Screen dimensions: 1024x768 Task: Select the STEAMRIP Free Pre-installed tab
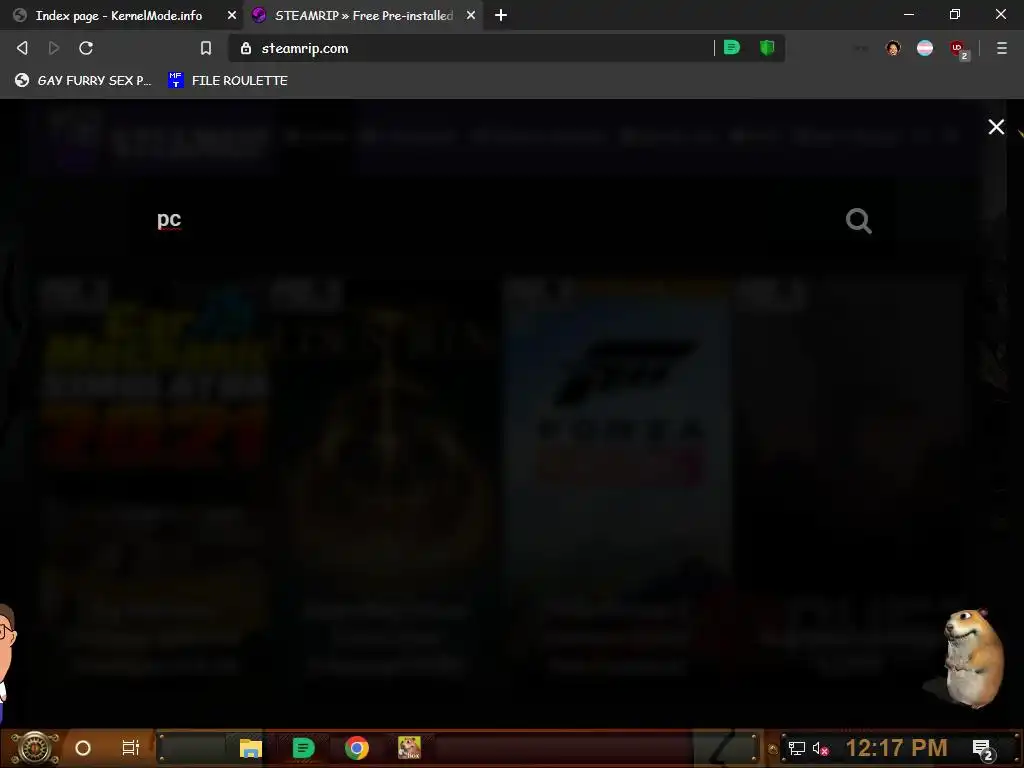point(363,15)
